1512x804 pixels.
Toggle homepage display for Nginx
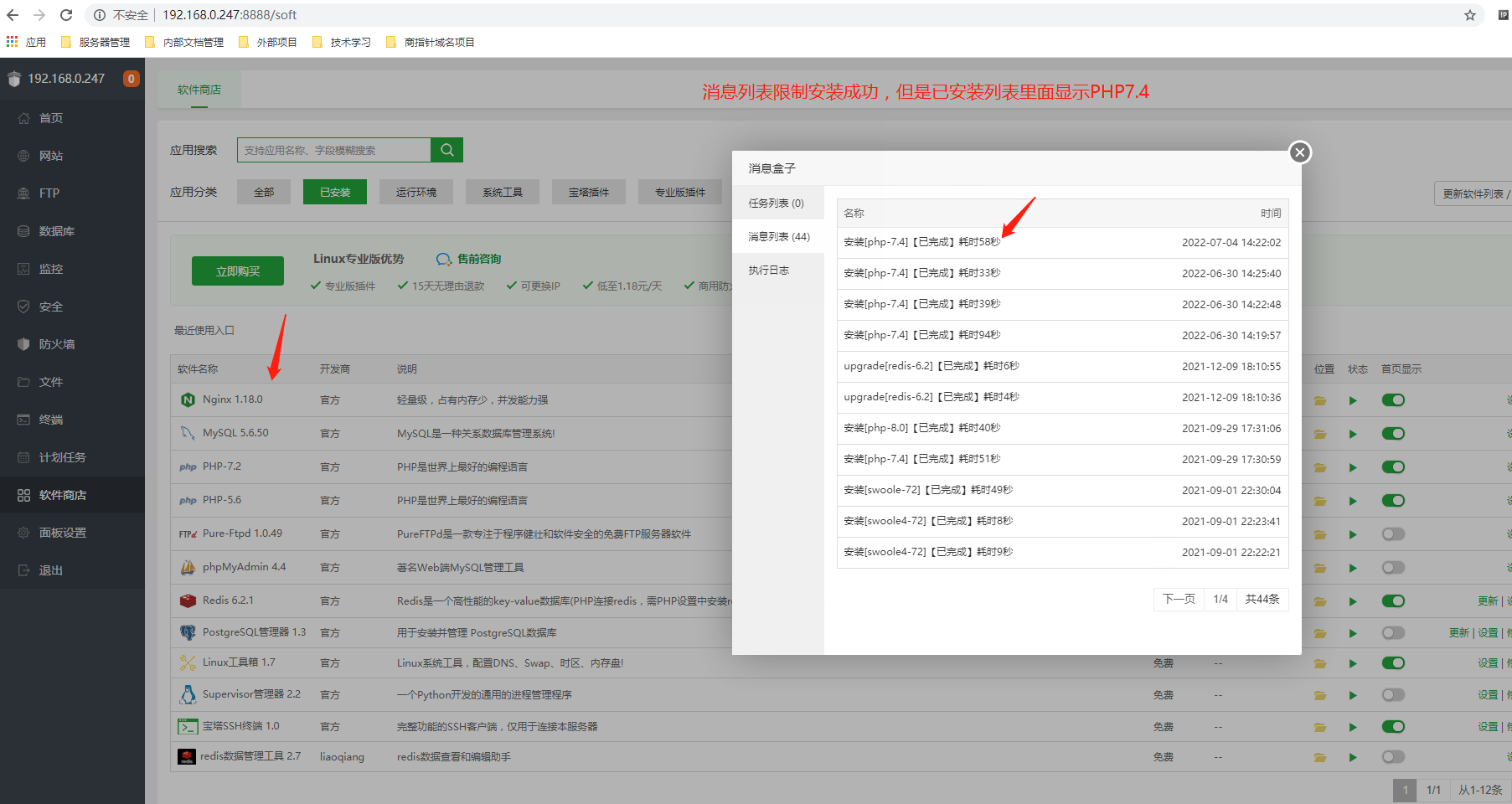pos(1393,400)
